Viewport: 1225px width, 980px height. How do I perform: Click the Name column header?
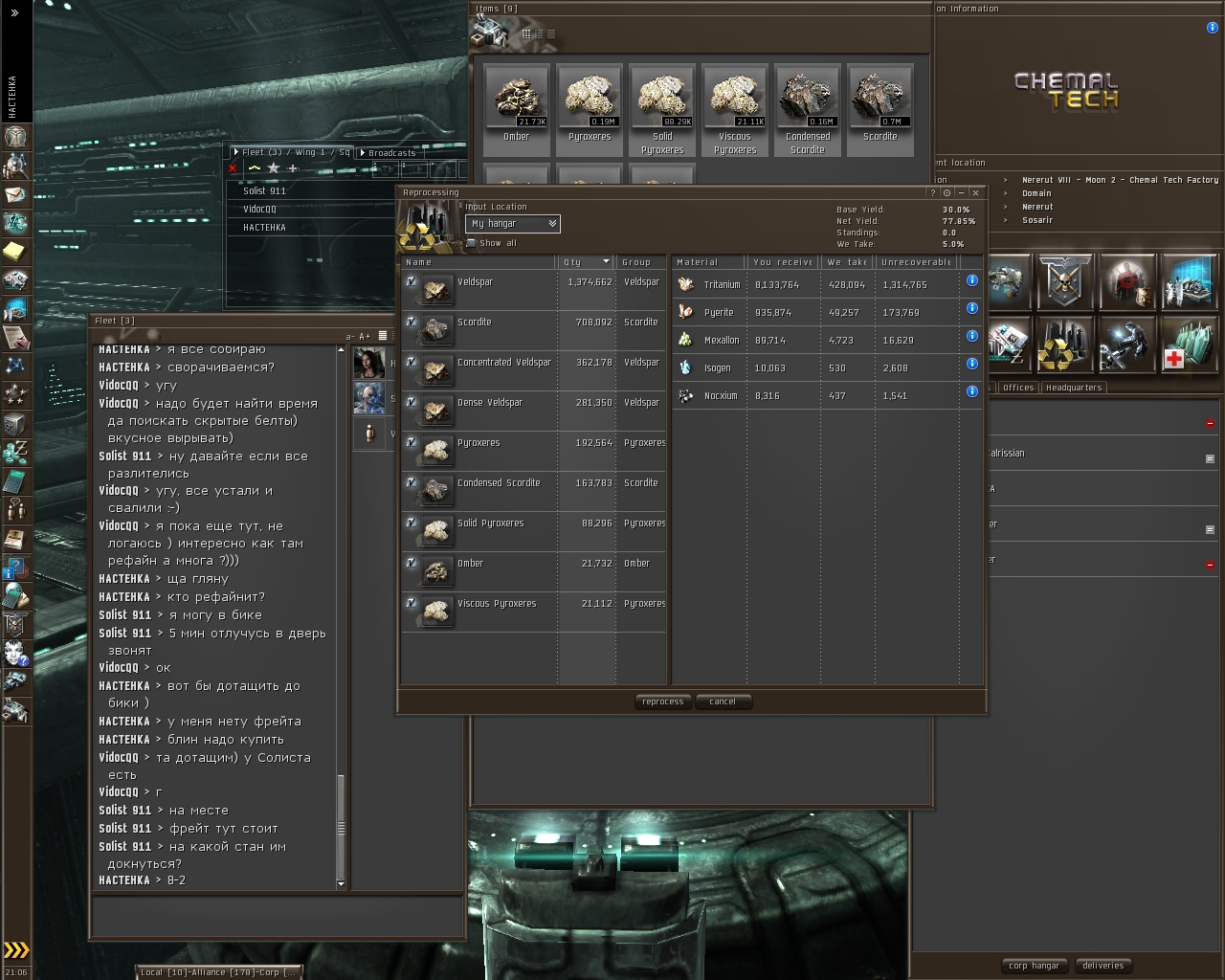click(x=478, y=262)
